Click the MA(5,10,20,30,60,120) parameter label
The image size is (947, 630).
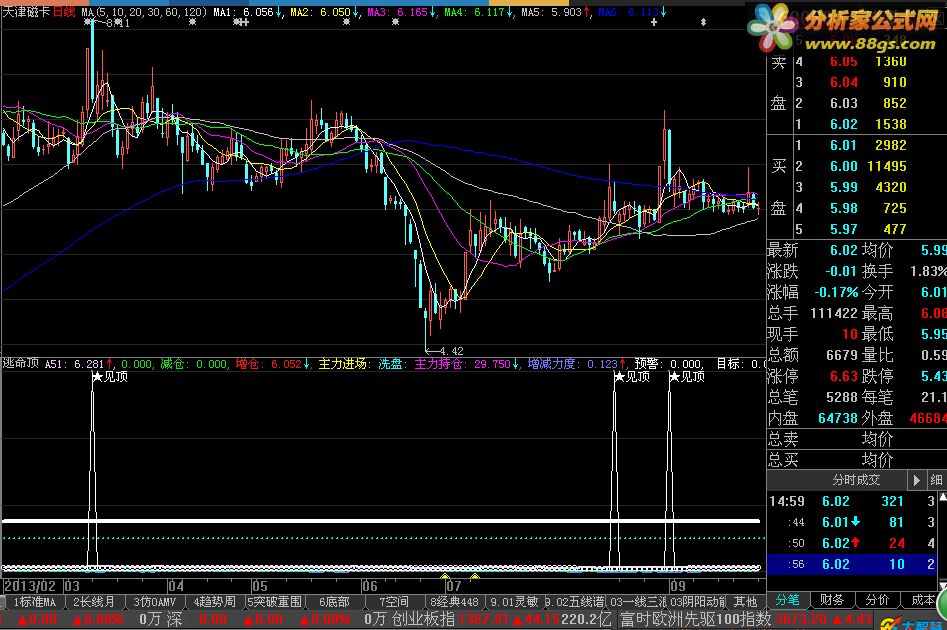pos(144,12)
